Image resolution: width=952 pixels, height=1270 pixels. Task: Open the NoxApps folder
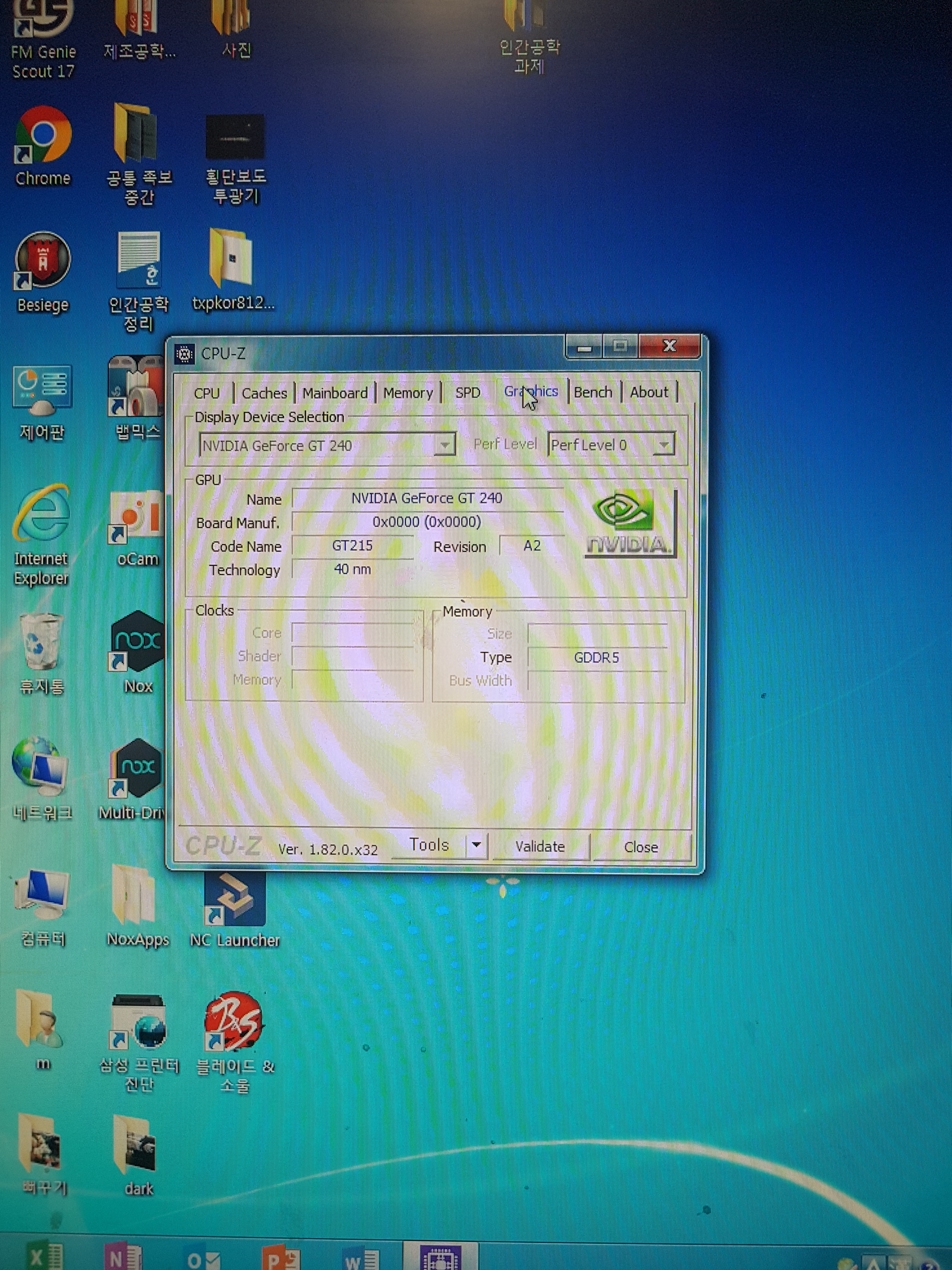(x=138, y=906)
